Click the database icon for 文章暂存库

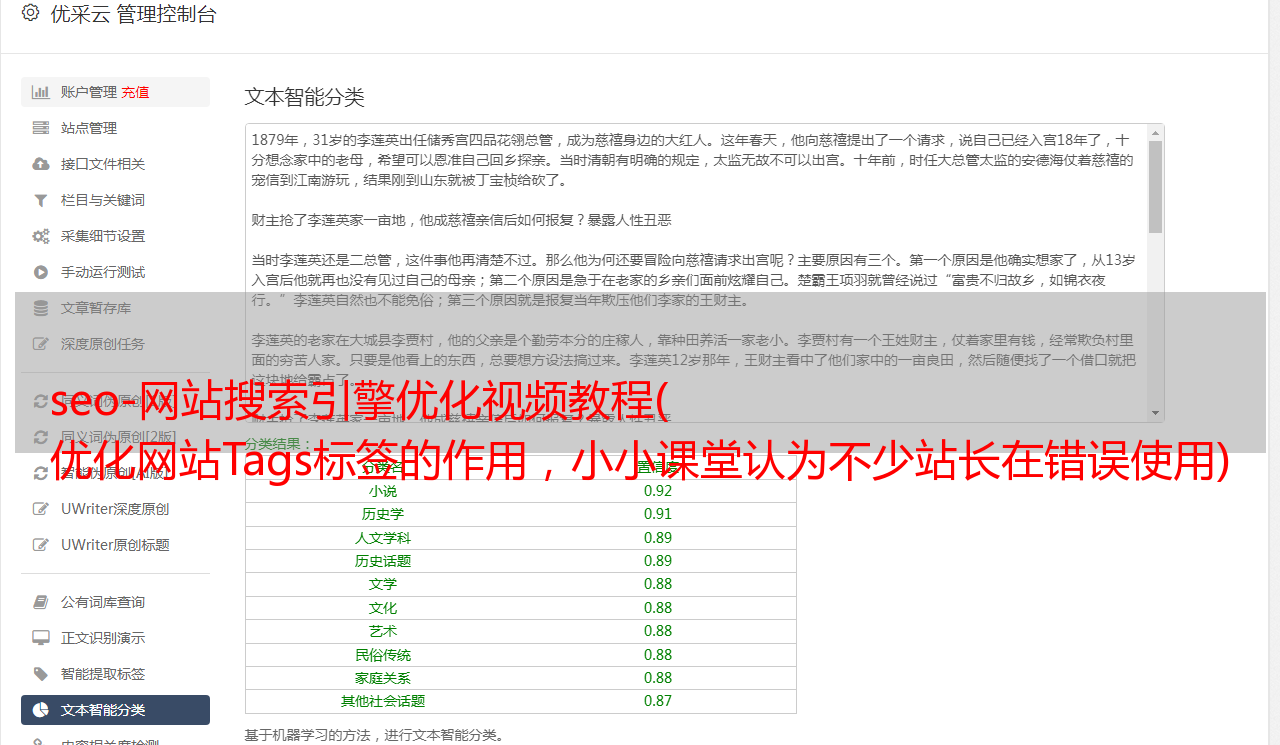coord(41,308)
